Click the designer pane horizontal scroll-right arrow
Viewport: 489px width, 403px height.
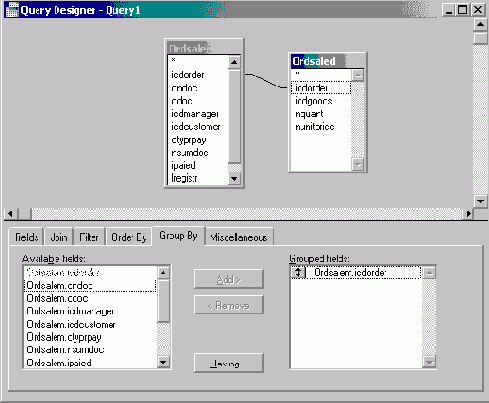tap(469, 214)
